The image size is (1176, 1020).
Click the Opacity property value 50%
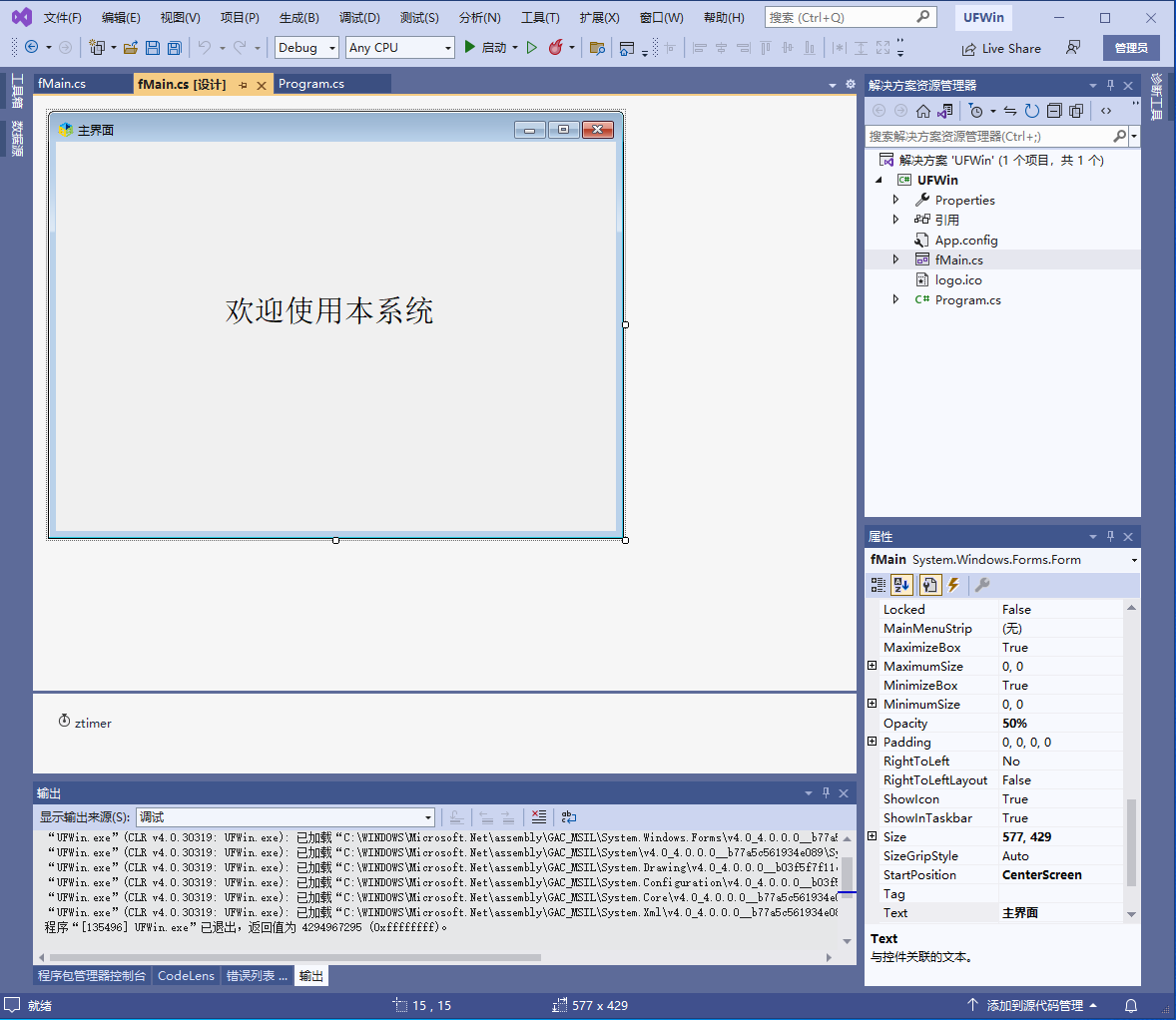point(1014,723)
